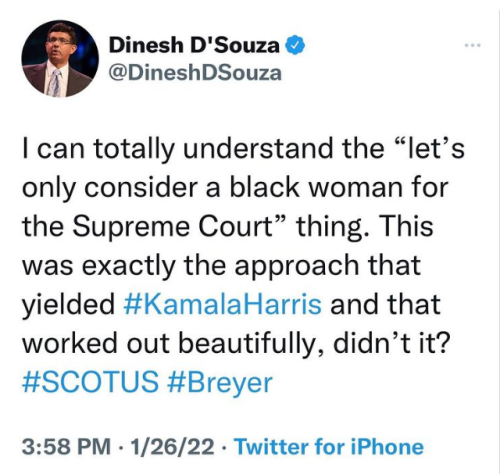Click the word "yielded" in tweet
The image size is (500, 474).
pyautogui.click(x=68, y=305)
